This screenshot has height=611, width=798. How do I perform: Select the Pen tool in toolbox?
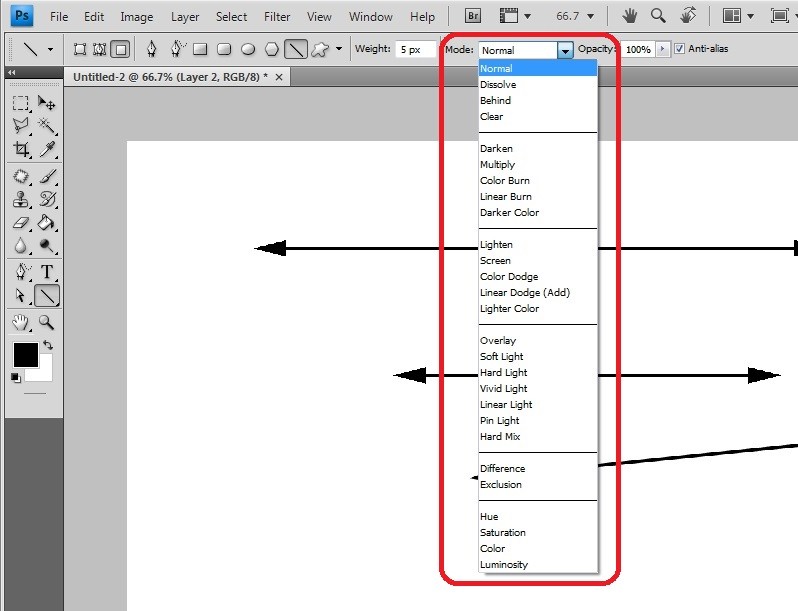pyautogui.click(x=20, y=272)
